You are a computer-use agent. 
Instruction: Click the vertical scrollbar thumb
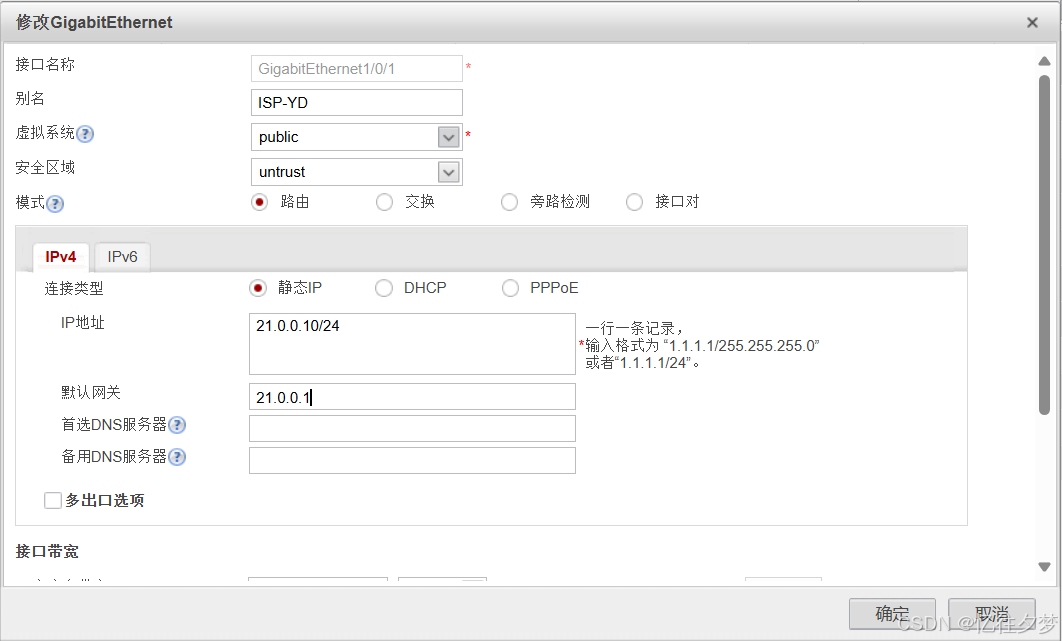click(1044, 245)
